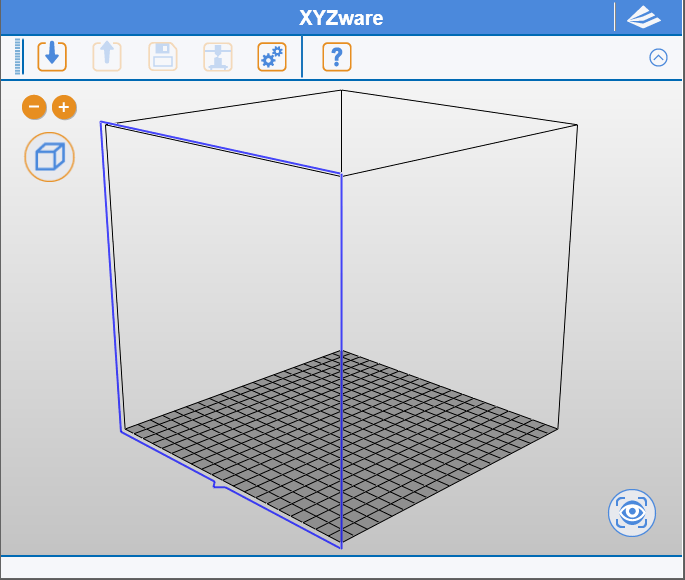This screenshot has width=685, height=580.
Task: Click the Import model icon
Action: [x=52, y=57]
